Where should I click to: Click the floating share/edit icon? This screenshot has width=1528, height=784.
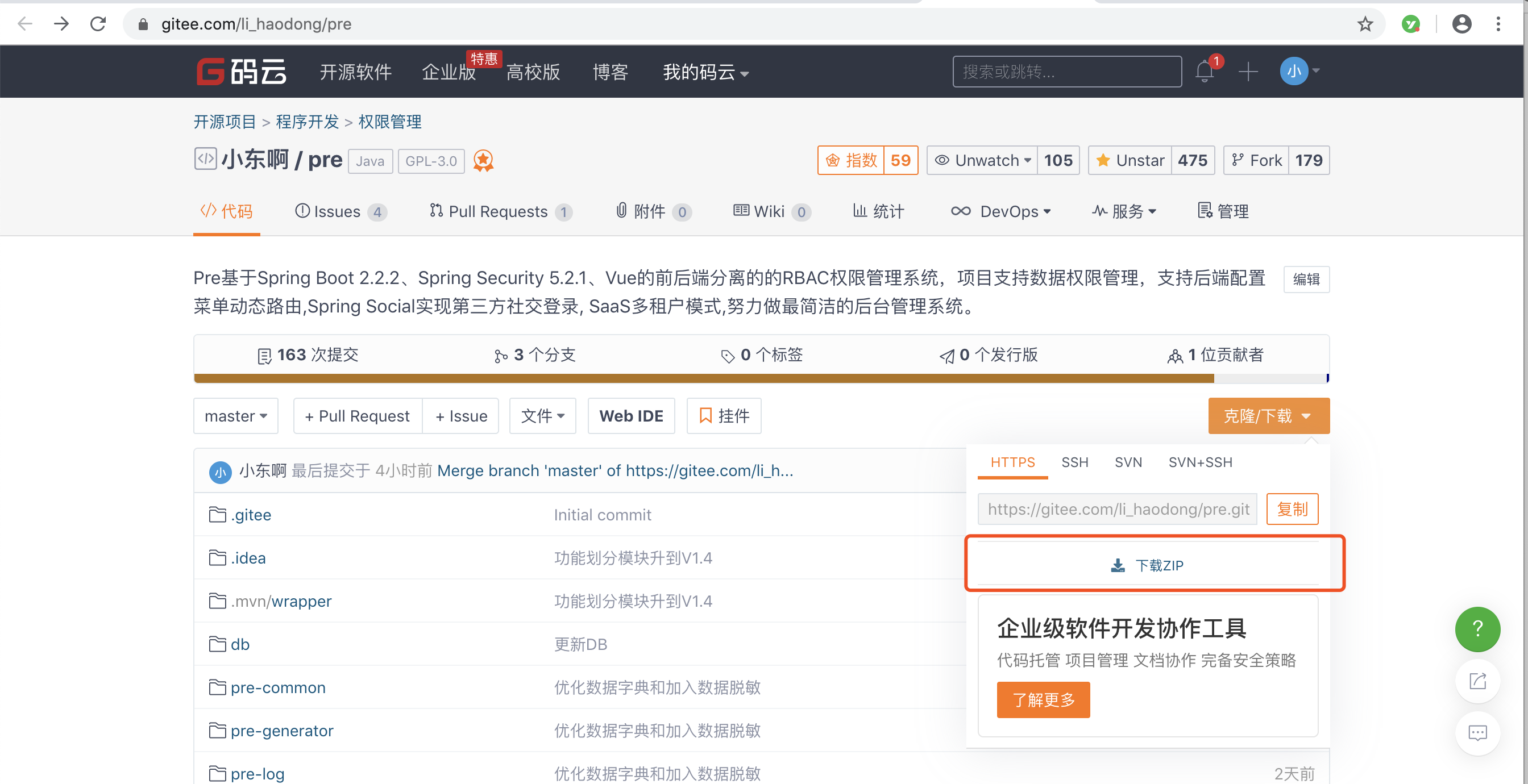click(x=1477, y=680)
